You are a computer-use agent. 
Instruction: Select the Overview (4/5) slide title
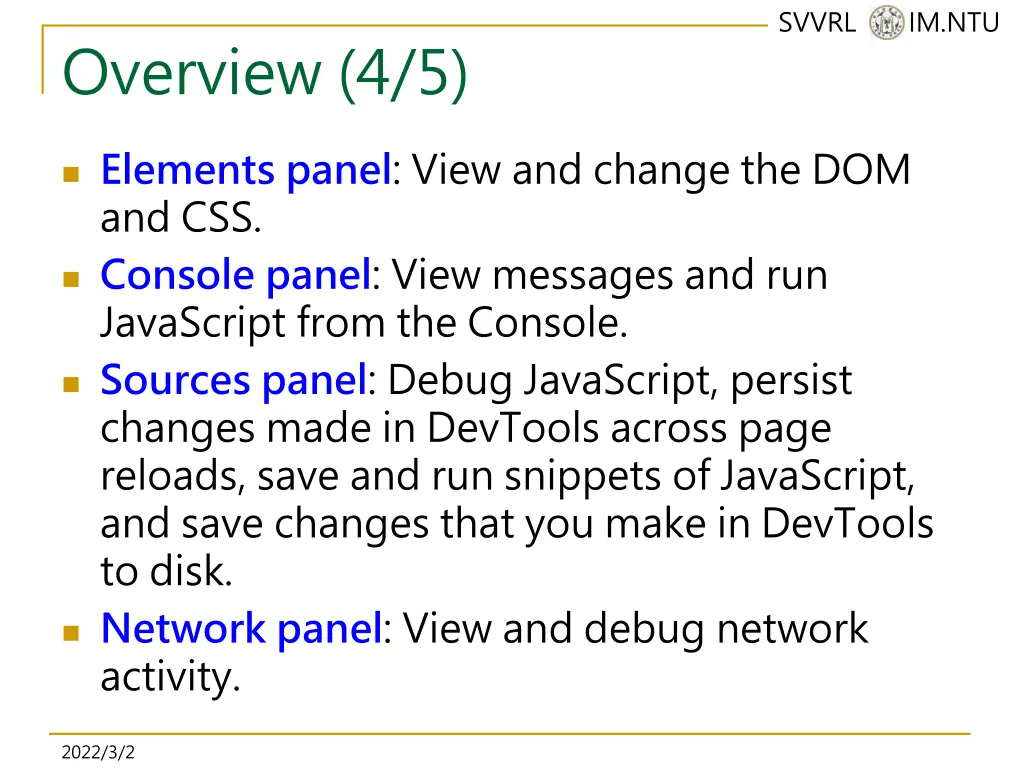pos(264,73)
